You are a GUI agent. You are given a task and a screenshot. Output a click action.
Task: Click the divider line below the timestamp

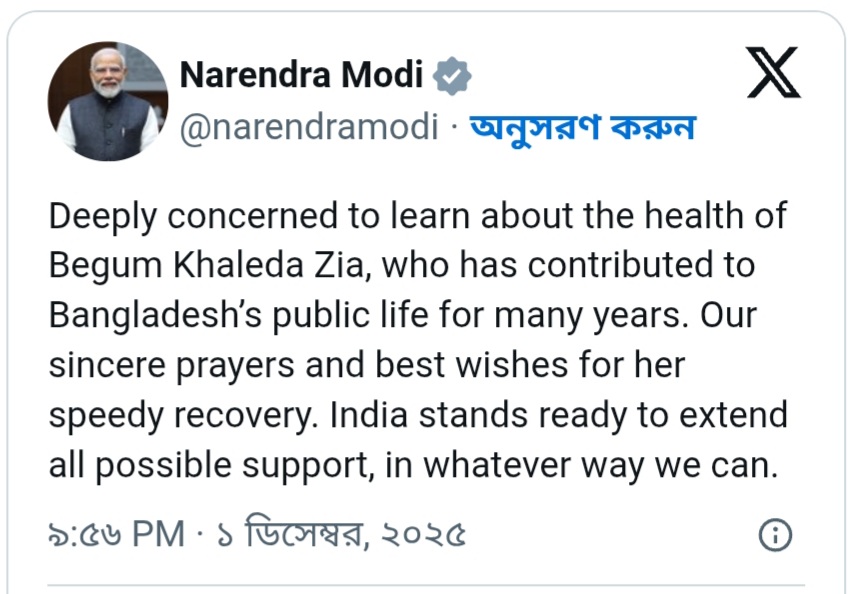click(x=426, y=586)
